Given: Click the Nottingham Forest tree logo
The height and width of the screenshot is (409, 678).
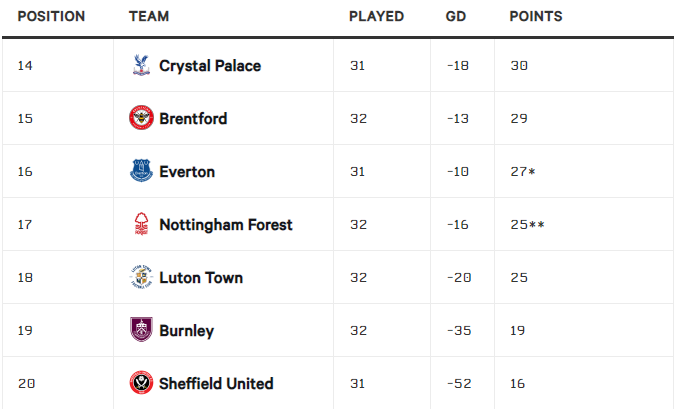Looking at the screenshot, I should click(x=141, y=224).
